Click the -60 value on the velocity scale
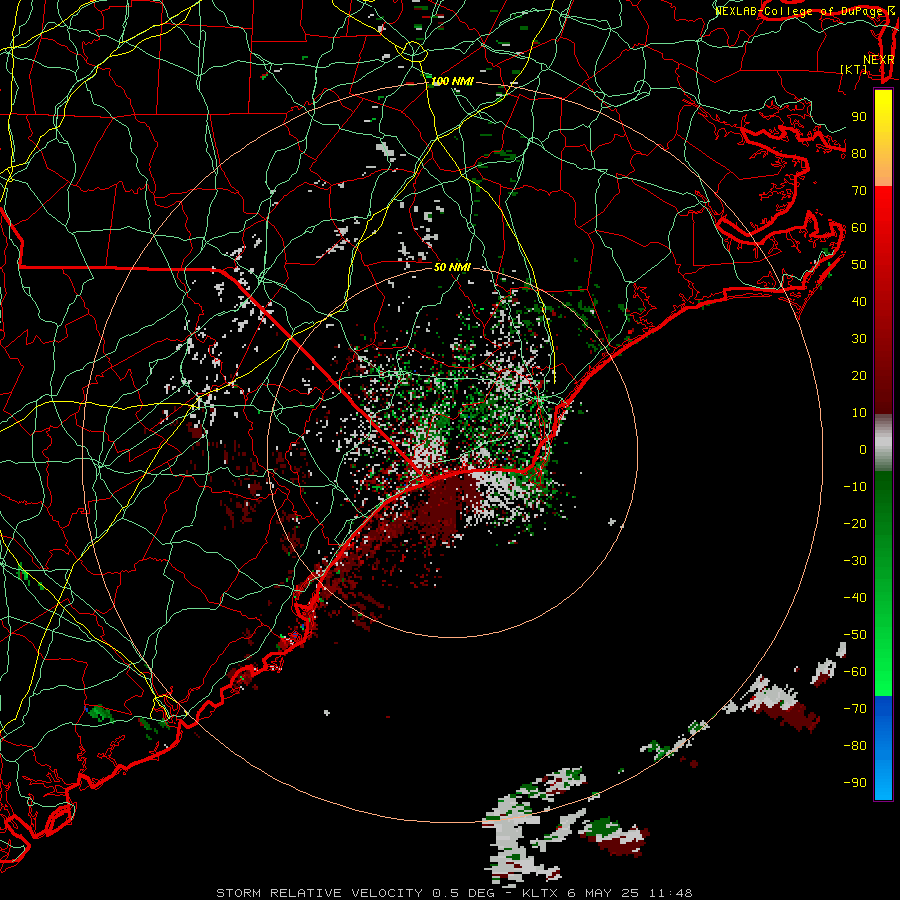The height and width of the screenshot is (900, 900). point(855,672)
